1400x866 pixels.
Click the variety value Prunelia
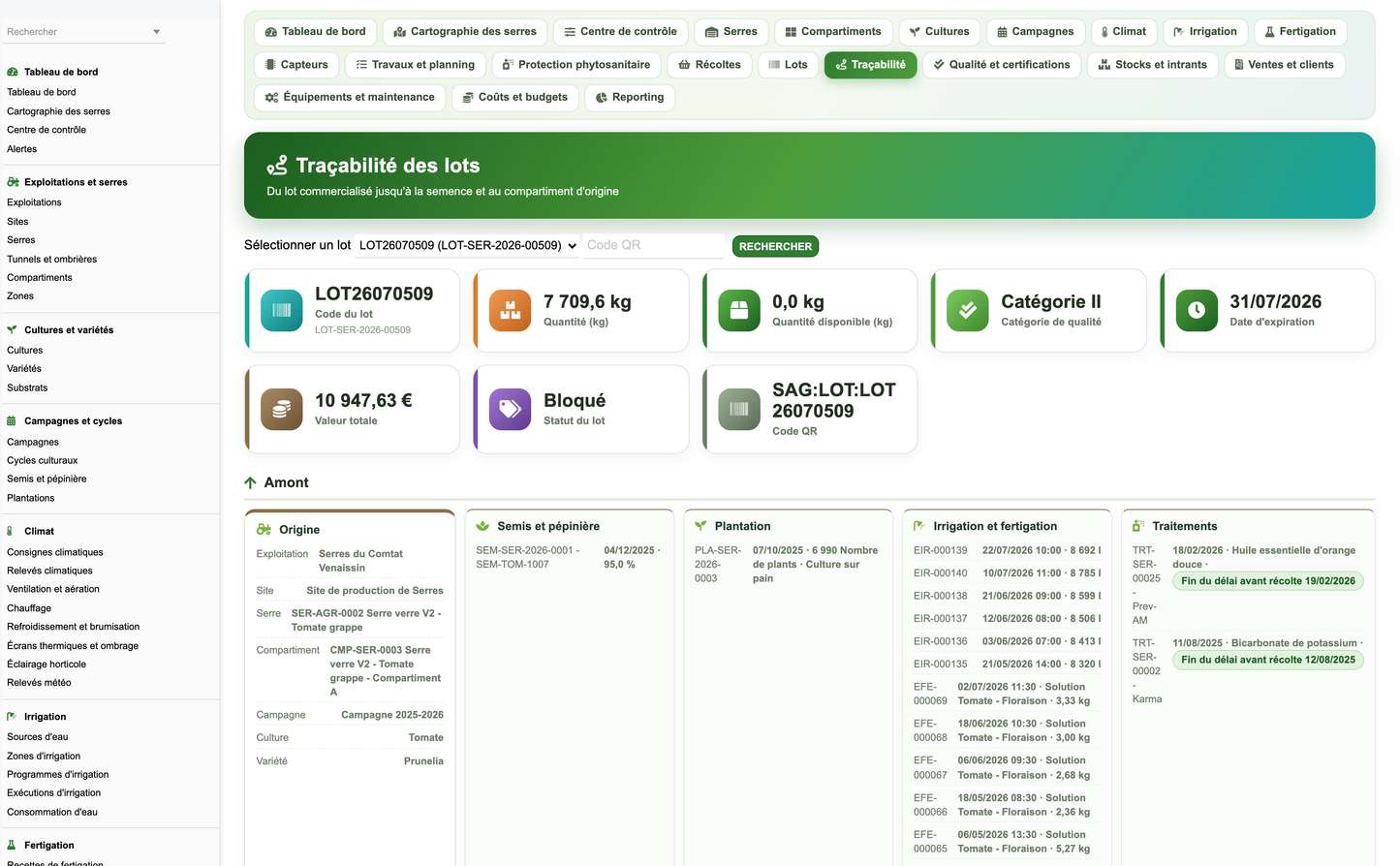[x=423, y=761]
